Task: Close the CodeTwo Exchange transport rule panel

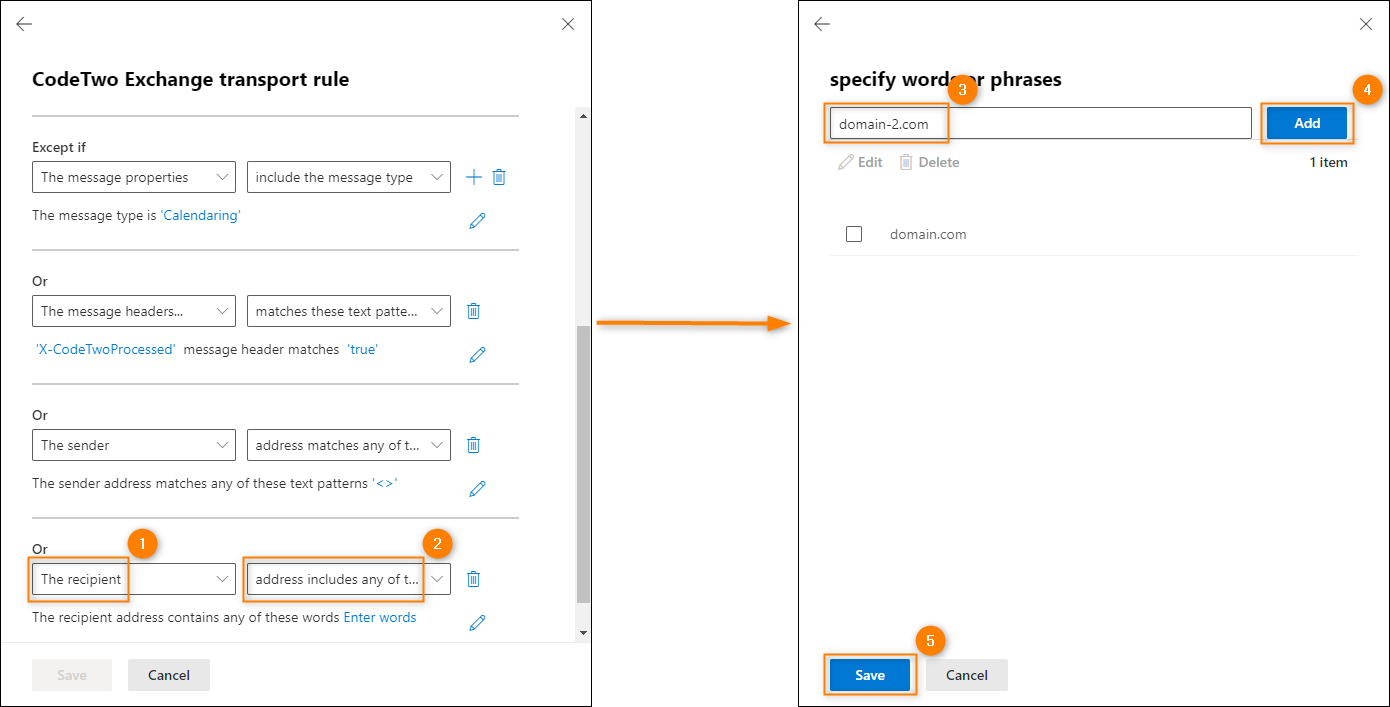Action: pos(568,24)
